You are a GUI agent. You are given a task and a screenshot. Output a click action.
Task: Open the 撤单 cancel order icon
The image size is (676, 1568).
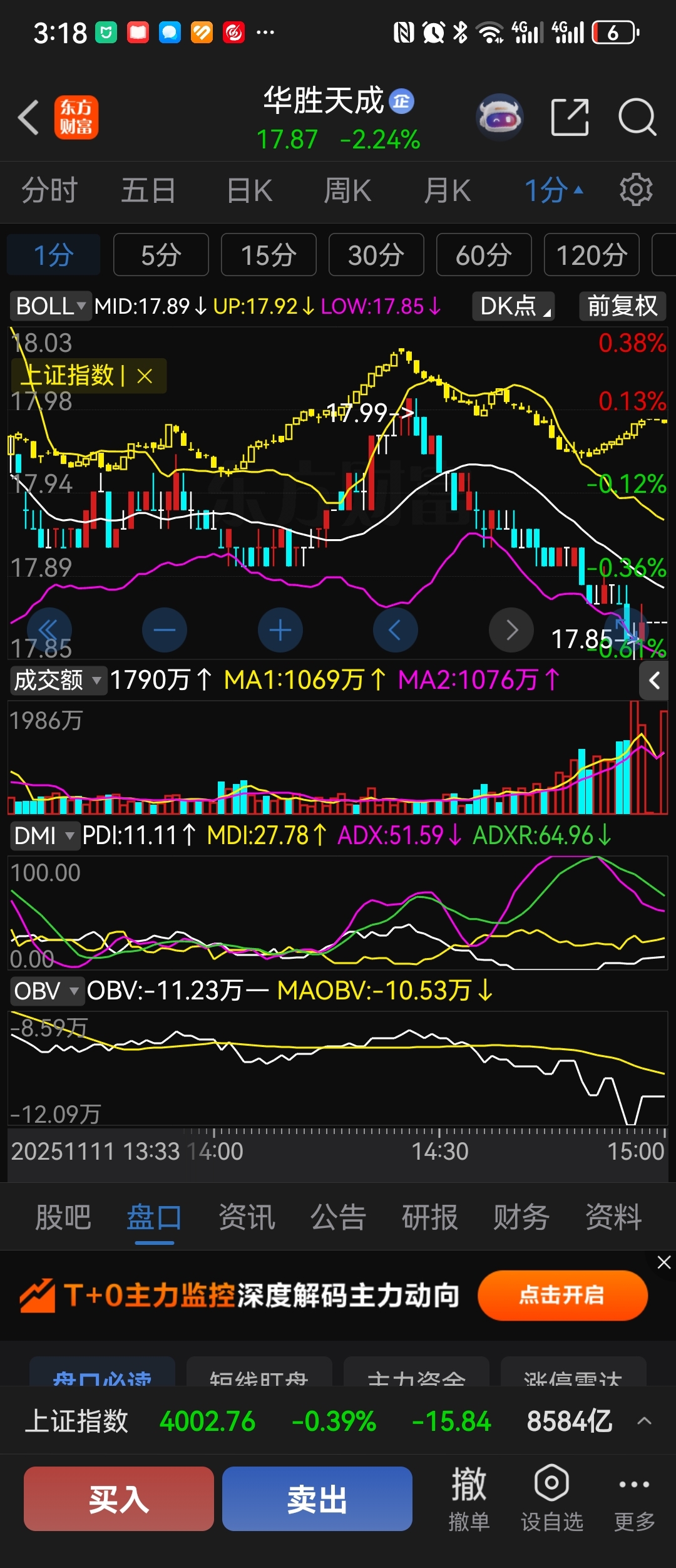pos(469,1499)
